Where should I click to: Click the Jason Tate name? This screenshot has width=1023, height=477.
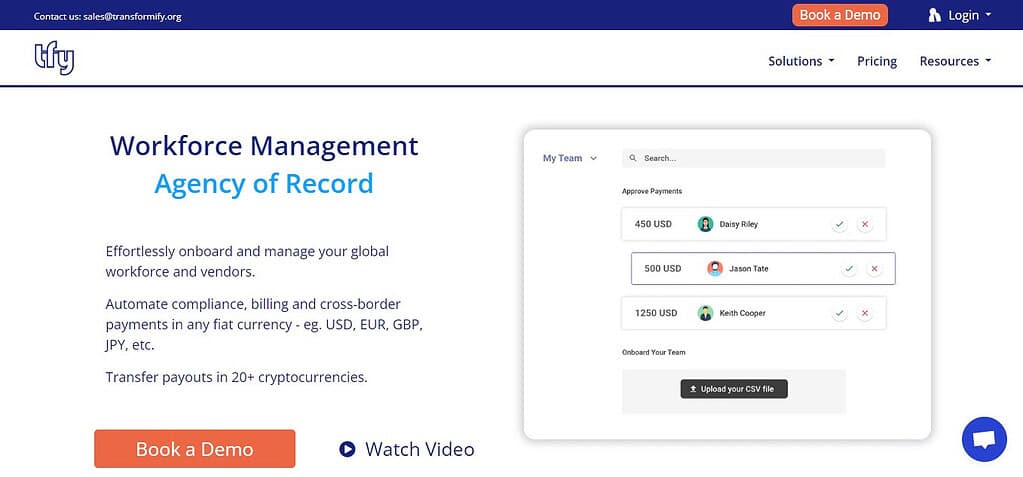(x=749, y=268)
